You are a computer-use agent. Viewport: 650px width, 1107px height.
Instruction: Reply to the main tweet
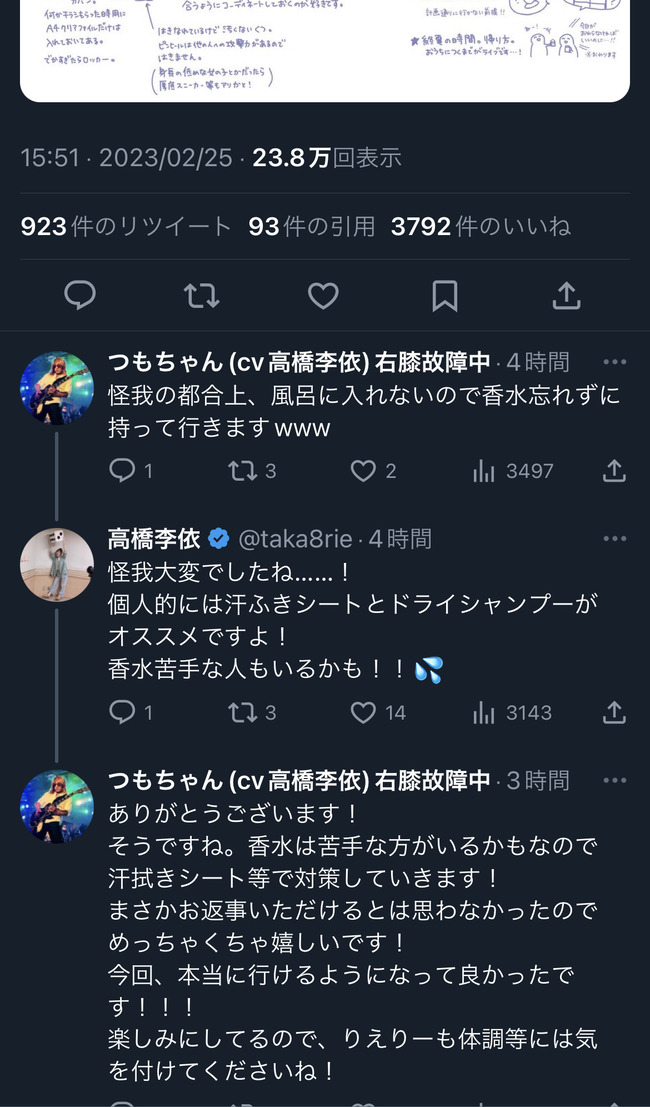tap(80, 295)
